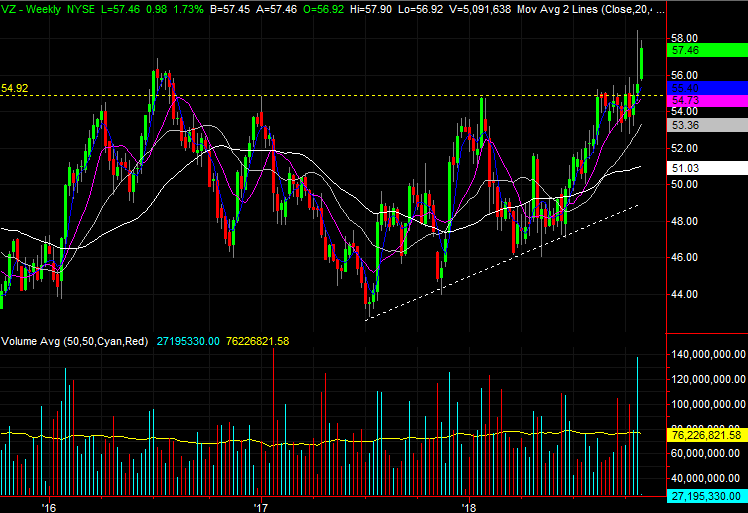Click the 100,000,000.00 volume axis label
Screen dimensions: 748x513
(x=708, y=404)
